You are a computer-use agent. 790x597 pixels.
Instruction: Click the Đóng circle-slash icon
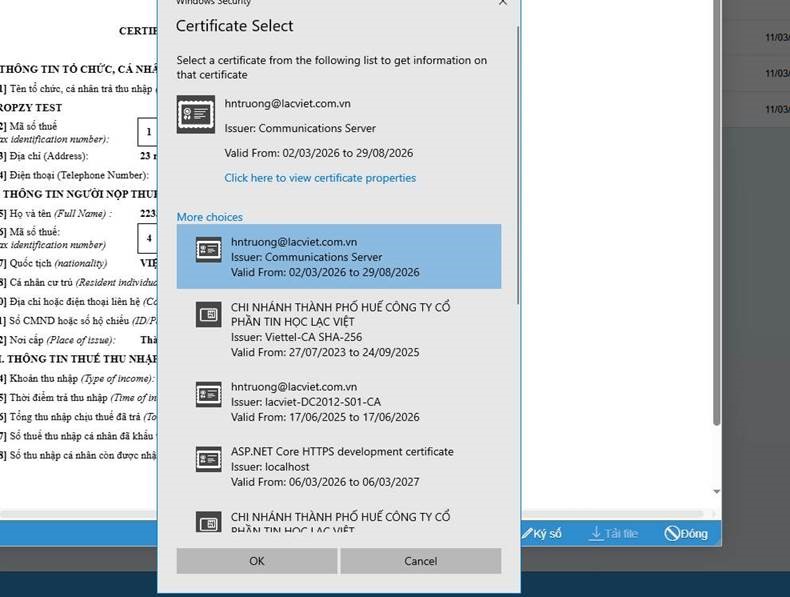click(x=672, y=533)
